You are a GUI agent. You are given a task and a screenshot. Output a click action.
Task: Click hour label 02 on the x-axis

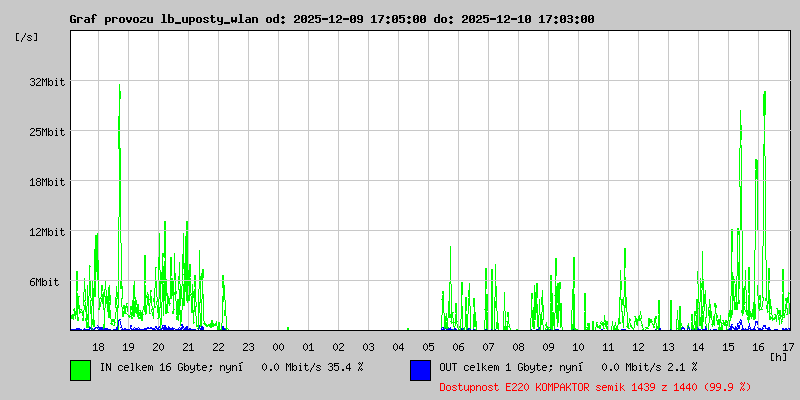tap(338, 347)
